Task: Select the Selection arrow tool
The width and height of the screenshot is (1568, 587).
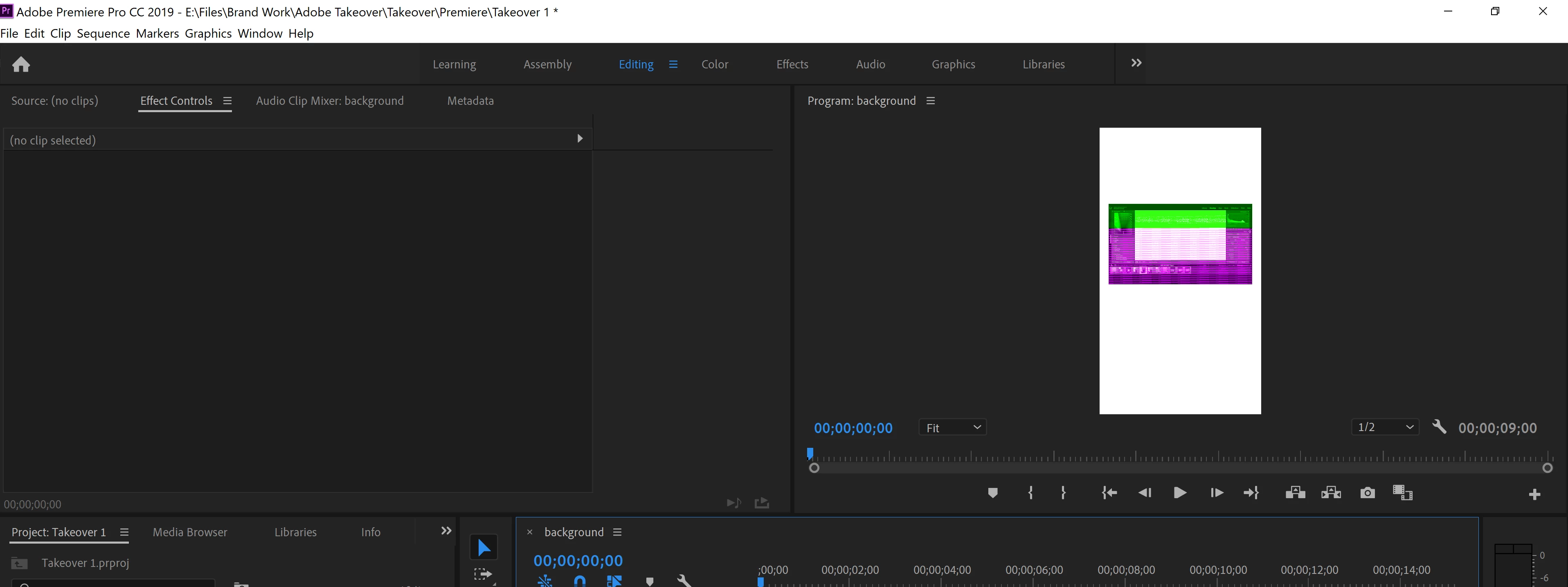Action: 484,547
